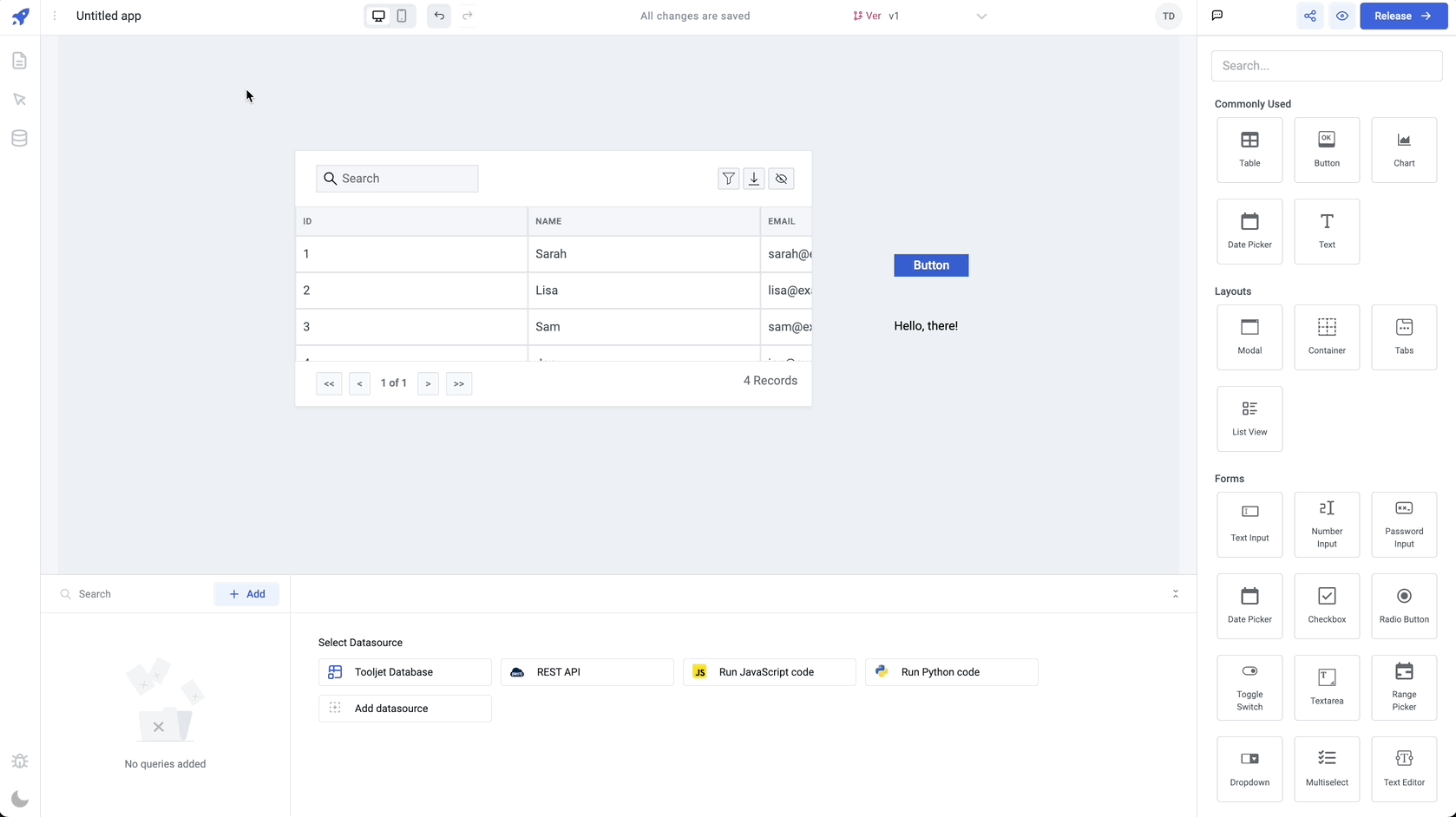This screenshot has width=1456, height=817.
Task: Click the table download icon
Action: pos(754,179)
